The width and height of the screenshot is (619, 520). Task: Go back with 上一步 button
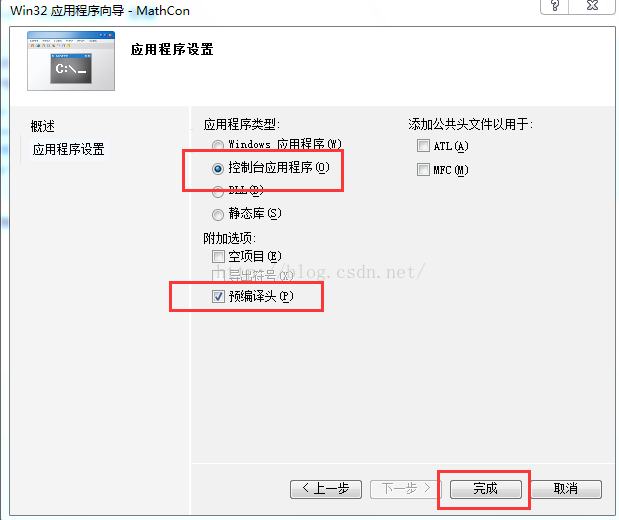pyautogui.click(x=326, y=489)
